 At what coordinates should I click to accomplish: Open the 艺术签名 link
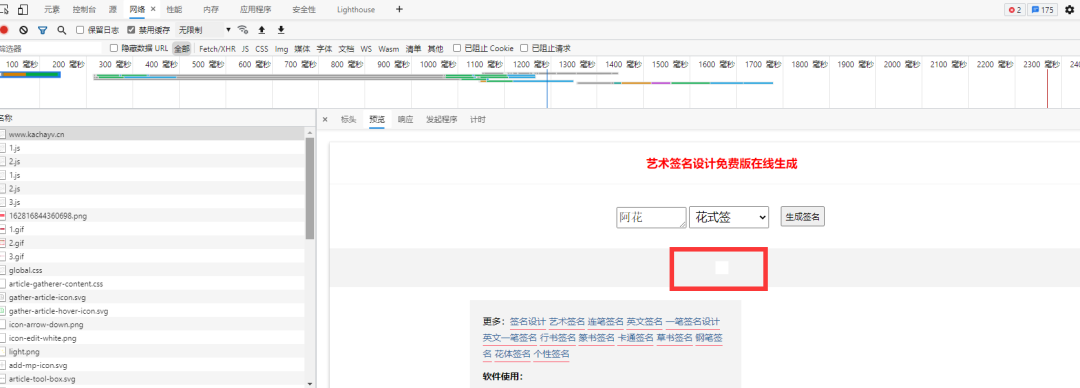coord(567,322)
